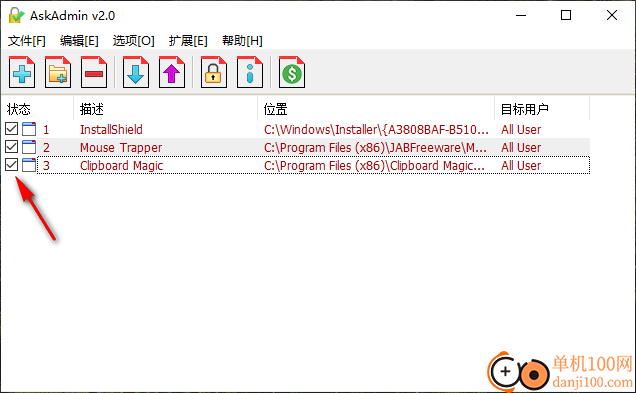Viewport: 636px width, 393px height.
Task: Sort by the 目标用户 column header
Action: click(542, 109)
